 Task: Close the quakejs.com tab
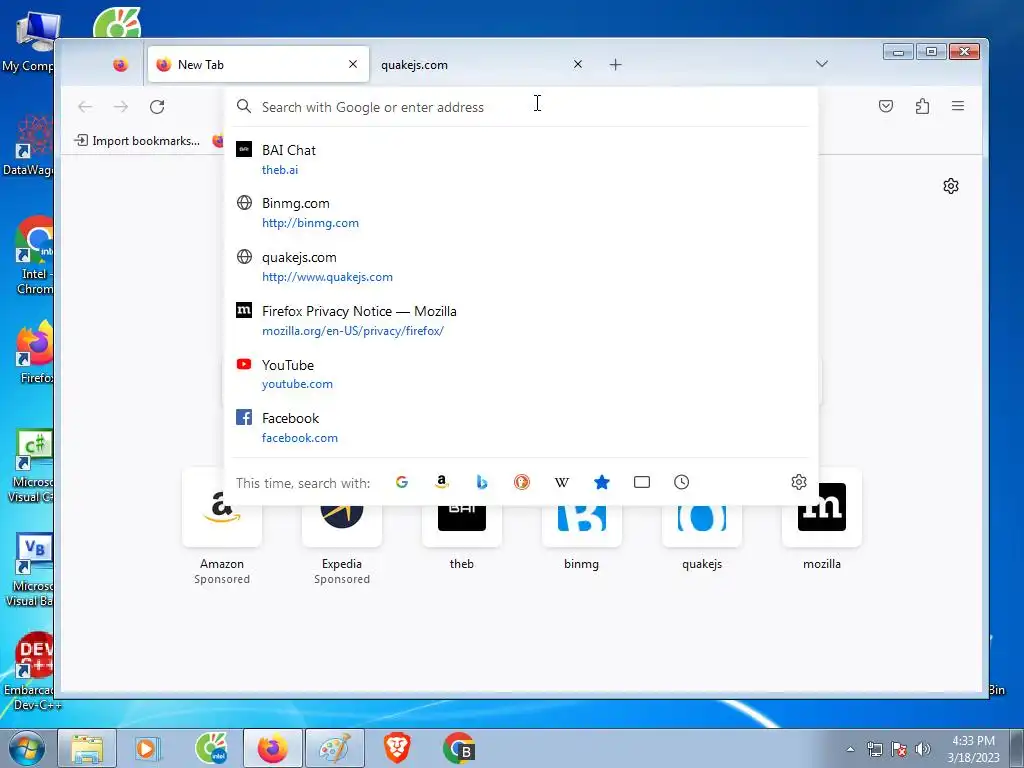577,64
